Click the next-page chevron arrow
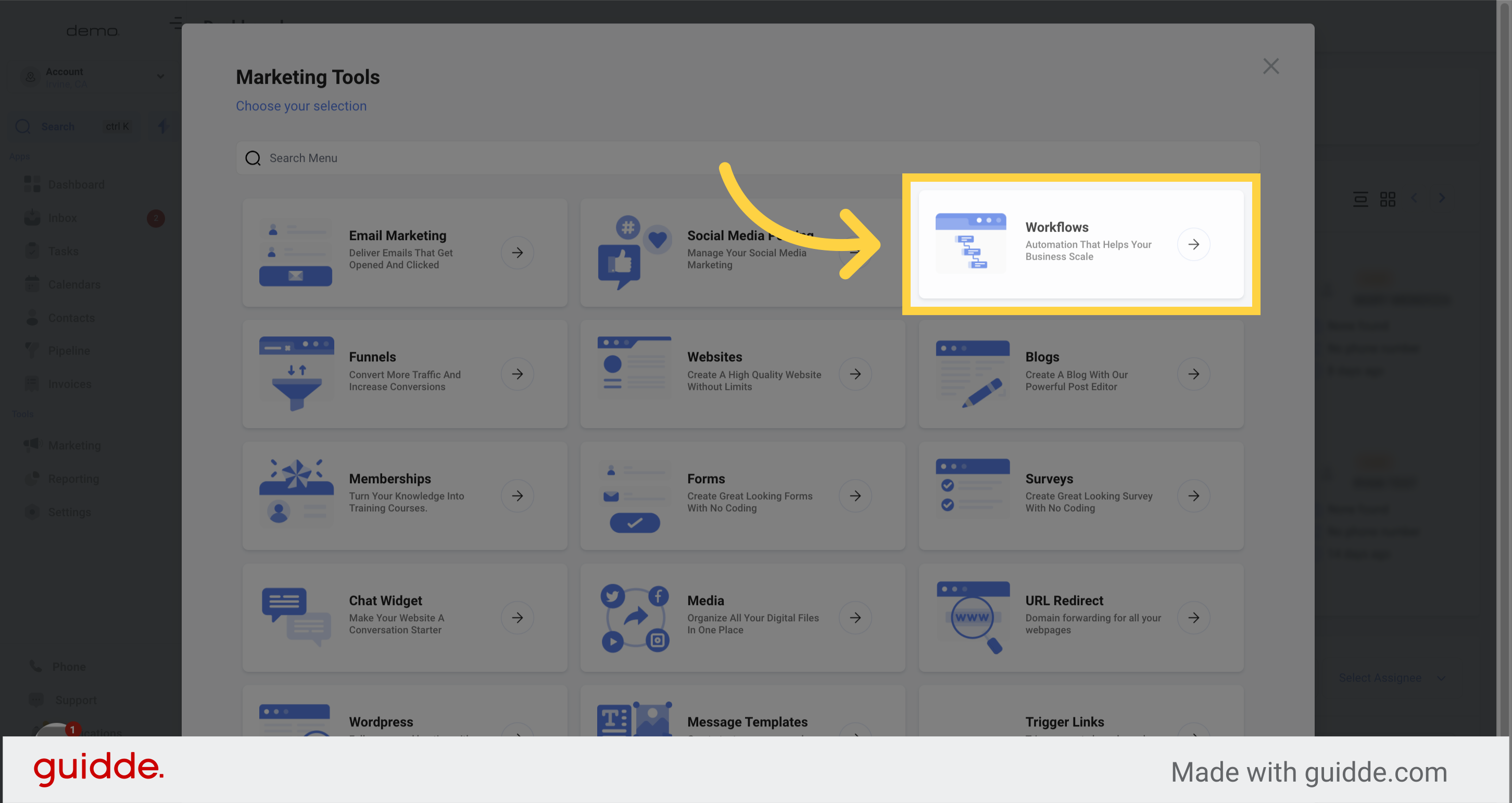The height and width of the screenshot is (803, 1512). [1442, 198]
